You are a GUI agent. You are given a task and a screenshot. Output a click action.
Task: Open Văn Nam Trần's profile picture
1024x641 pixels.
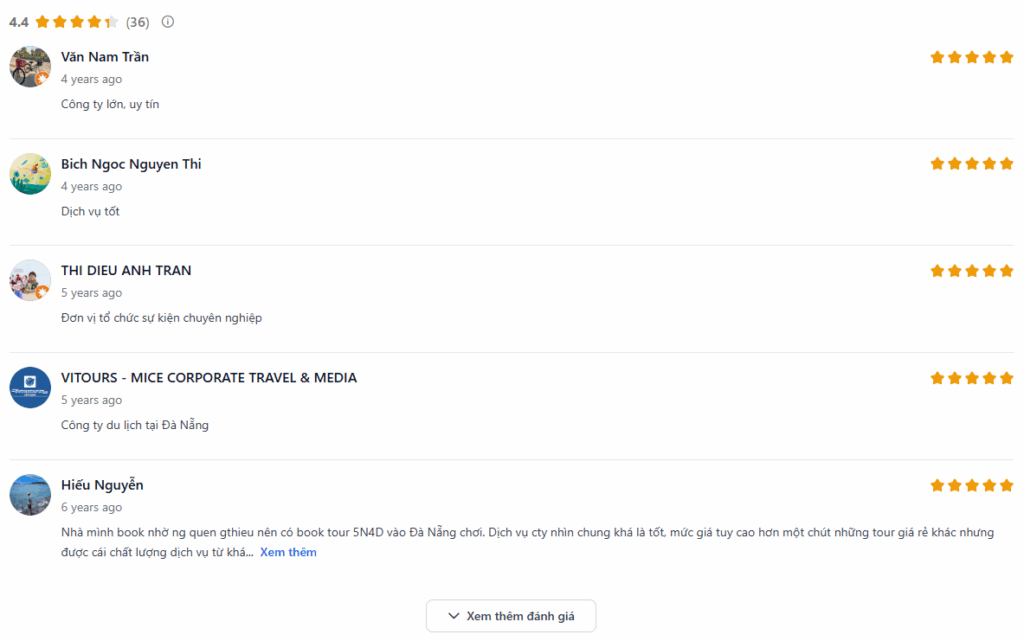click(x=30, y=67)
